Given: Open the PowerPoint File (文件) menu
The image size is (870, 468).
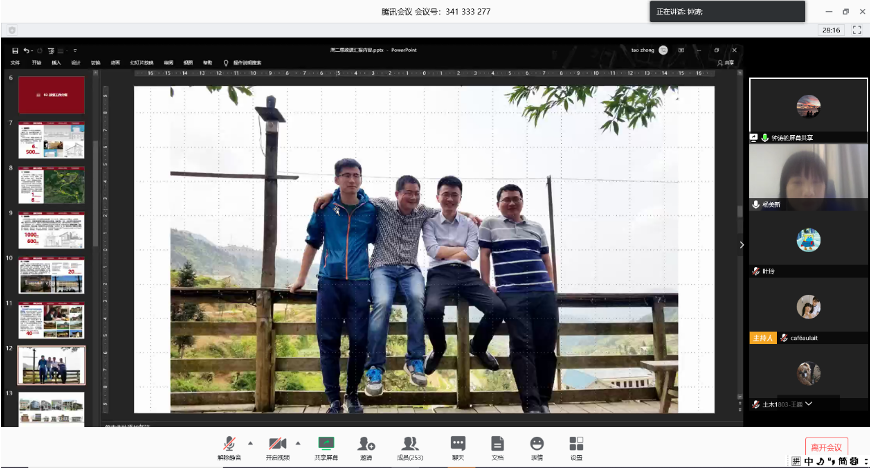Looking at the screenshot, I should pos(16,62).
